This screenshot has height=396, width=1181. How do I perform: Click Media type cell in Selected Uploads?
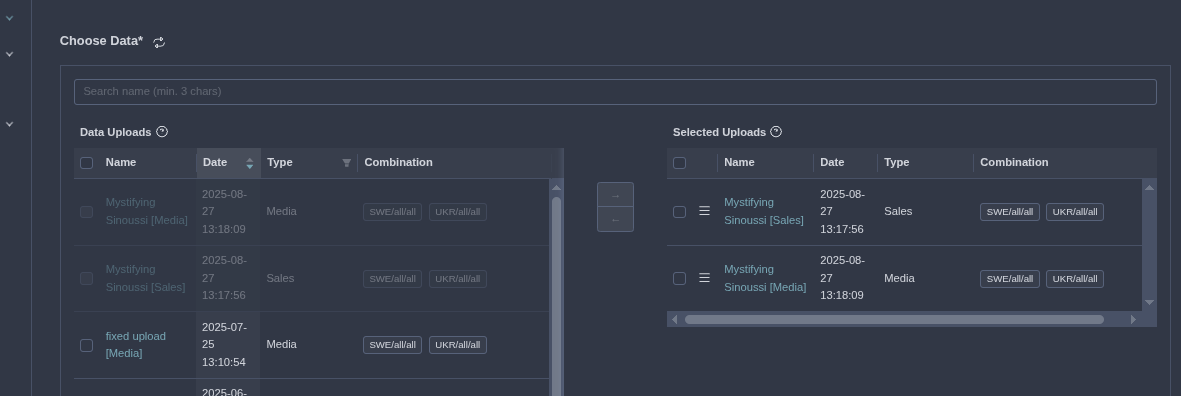[899, 278]
